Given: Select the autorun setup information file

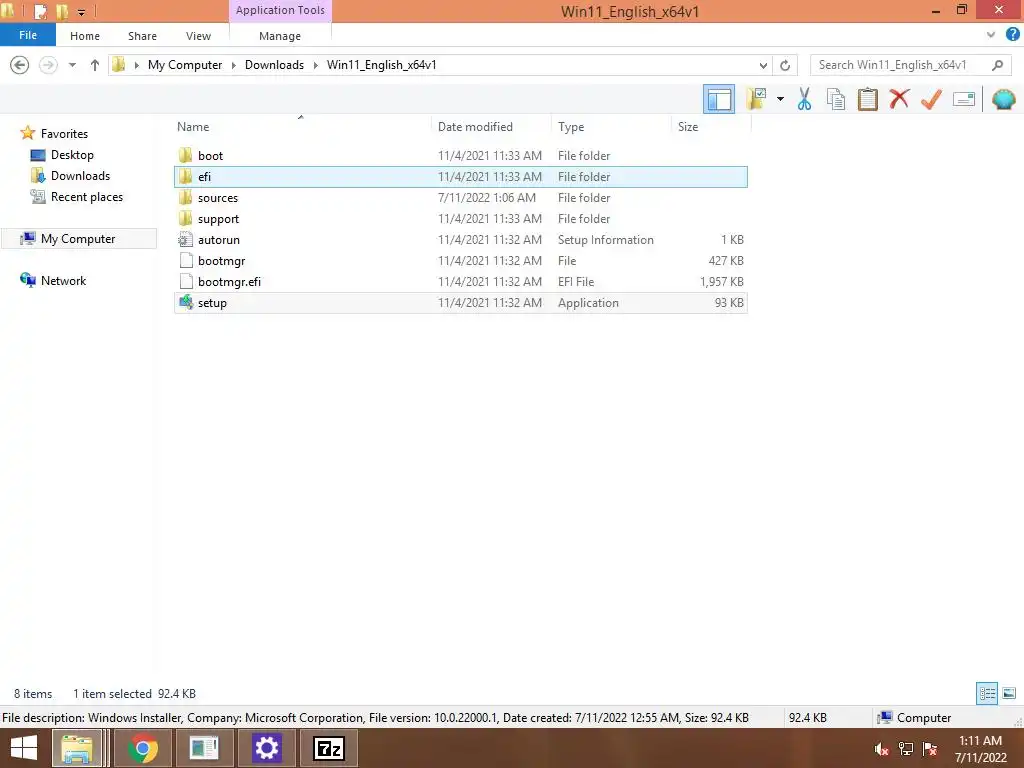Looking at the screenshot, I should pyautogui.click(x=460, y=240).
